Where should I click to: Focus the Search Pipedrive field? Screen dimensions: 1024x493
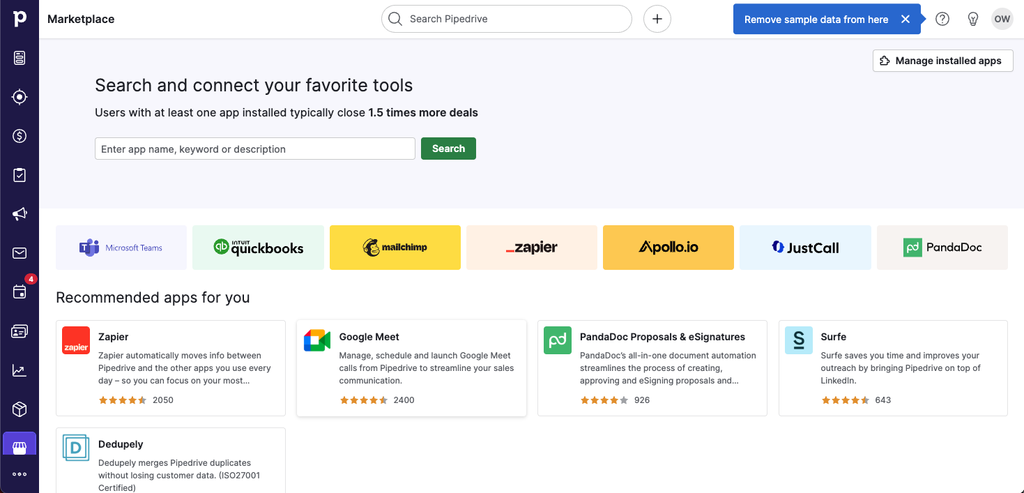tap(506, 19)
